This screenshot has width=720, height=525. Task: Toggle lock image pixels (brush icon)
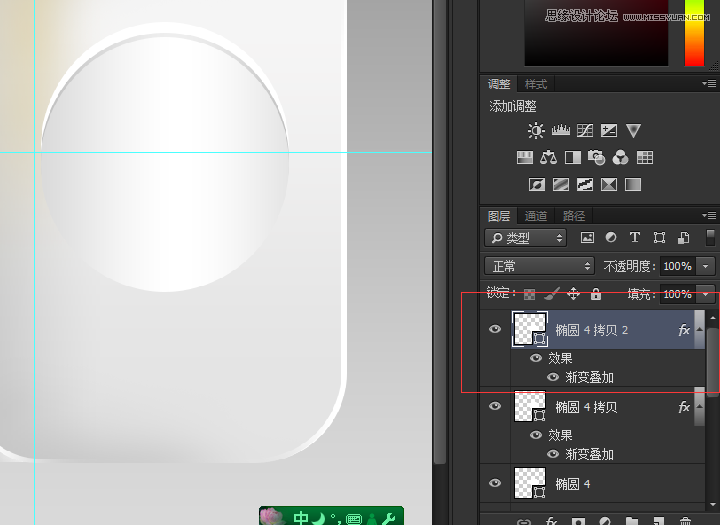coord(551,294)
